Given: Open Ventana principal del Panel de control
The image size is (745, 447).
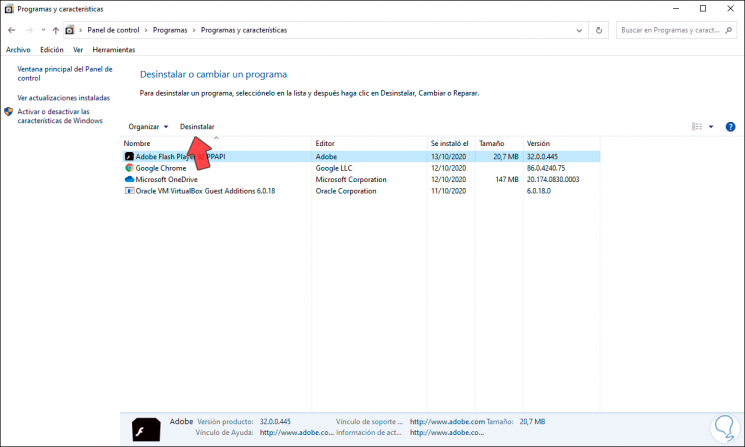Looking at the screenshot, I should 65,74.
